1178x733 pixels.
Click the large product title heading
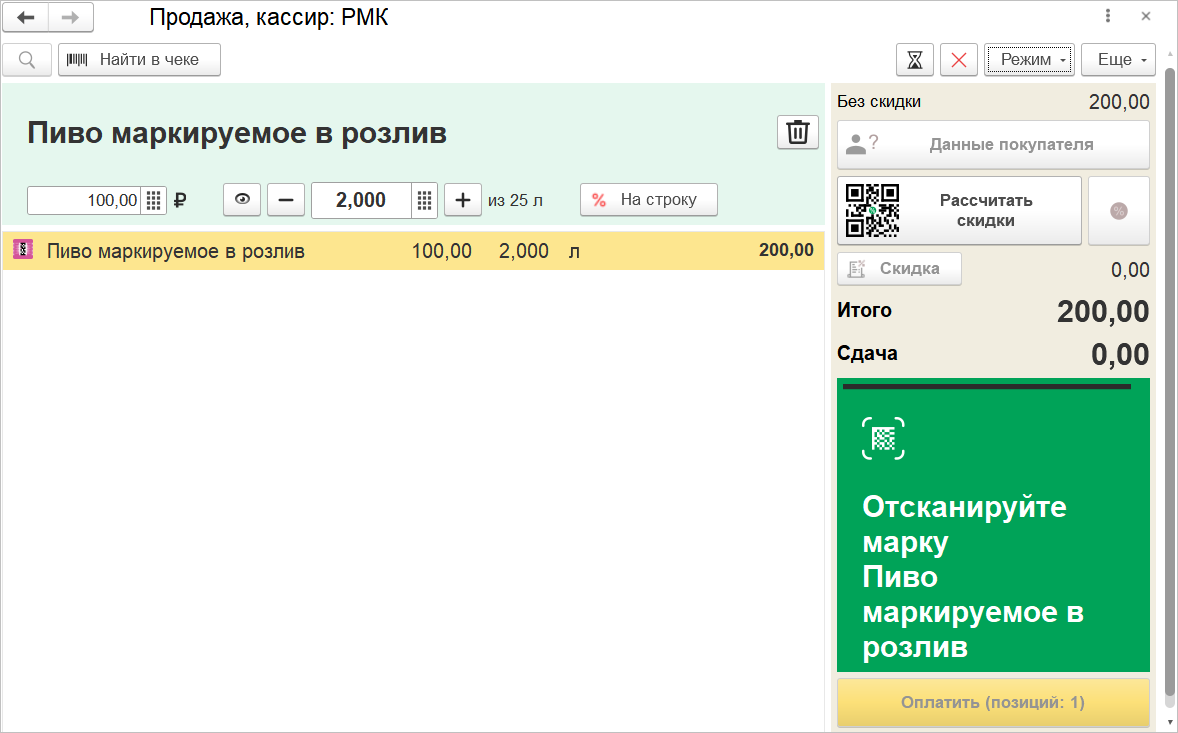click(x=237, y=134)
